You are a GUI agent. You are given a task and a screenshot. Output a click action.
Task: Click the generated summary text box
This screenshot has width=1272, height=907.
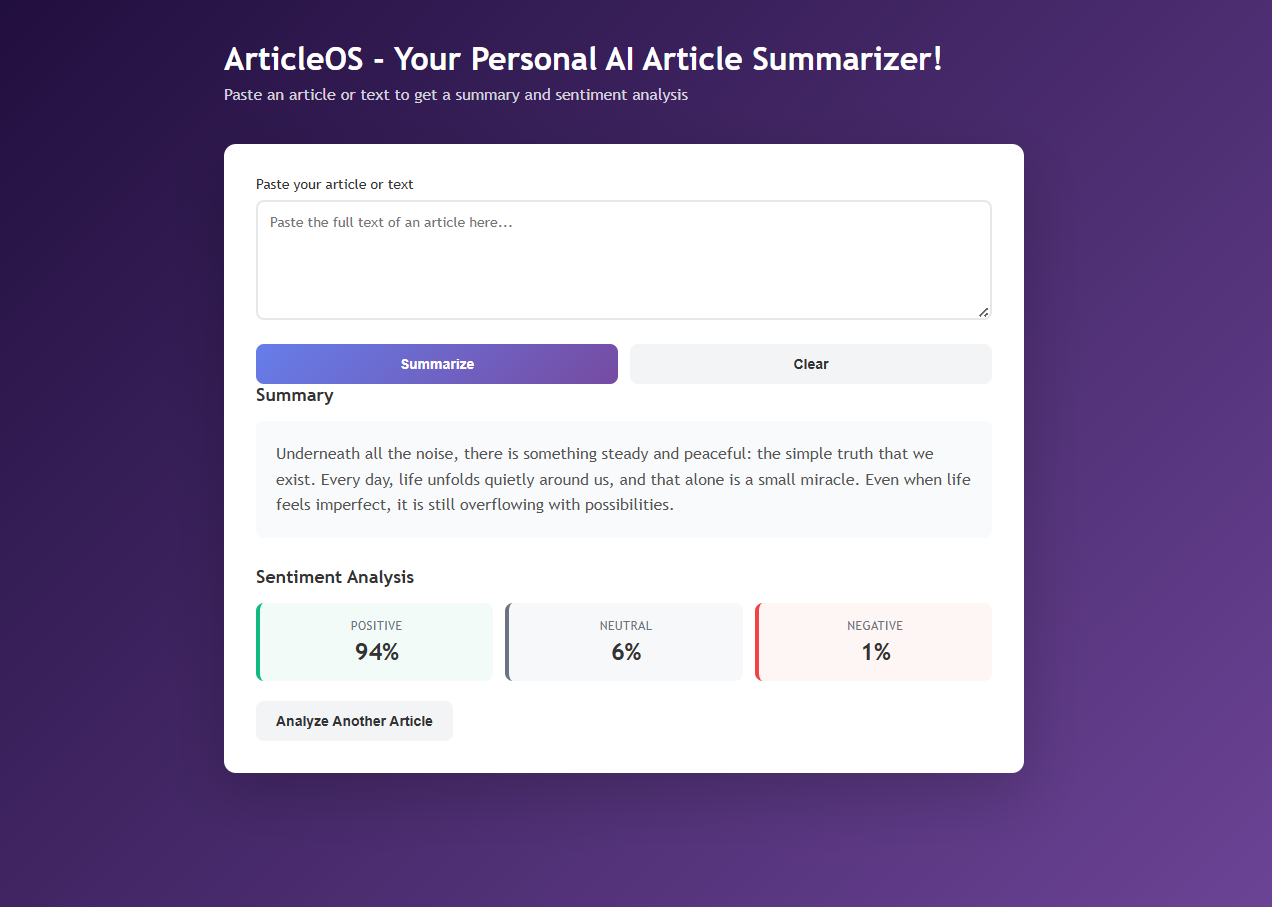623,479
